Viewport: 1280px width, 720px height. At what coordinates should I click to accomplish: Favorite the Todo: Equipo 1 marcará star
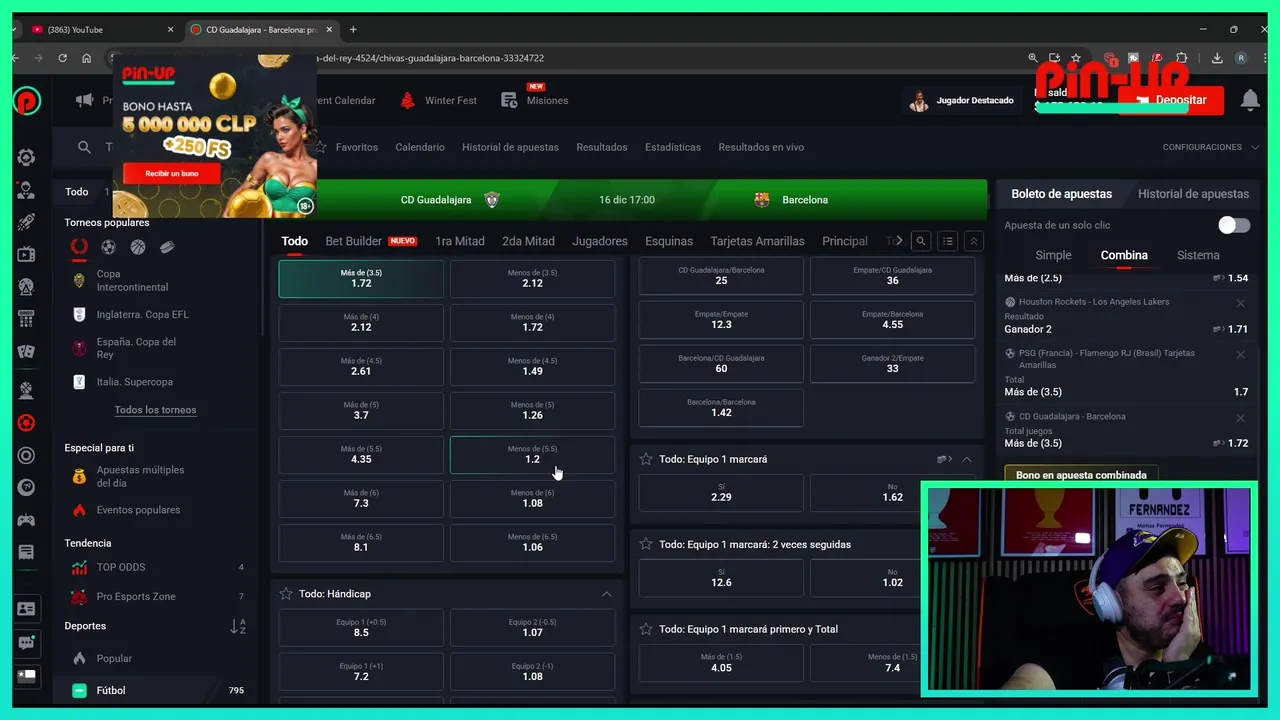[646, 459]
